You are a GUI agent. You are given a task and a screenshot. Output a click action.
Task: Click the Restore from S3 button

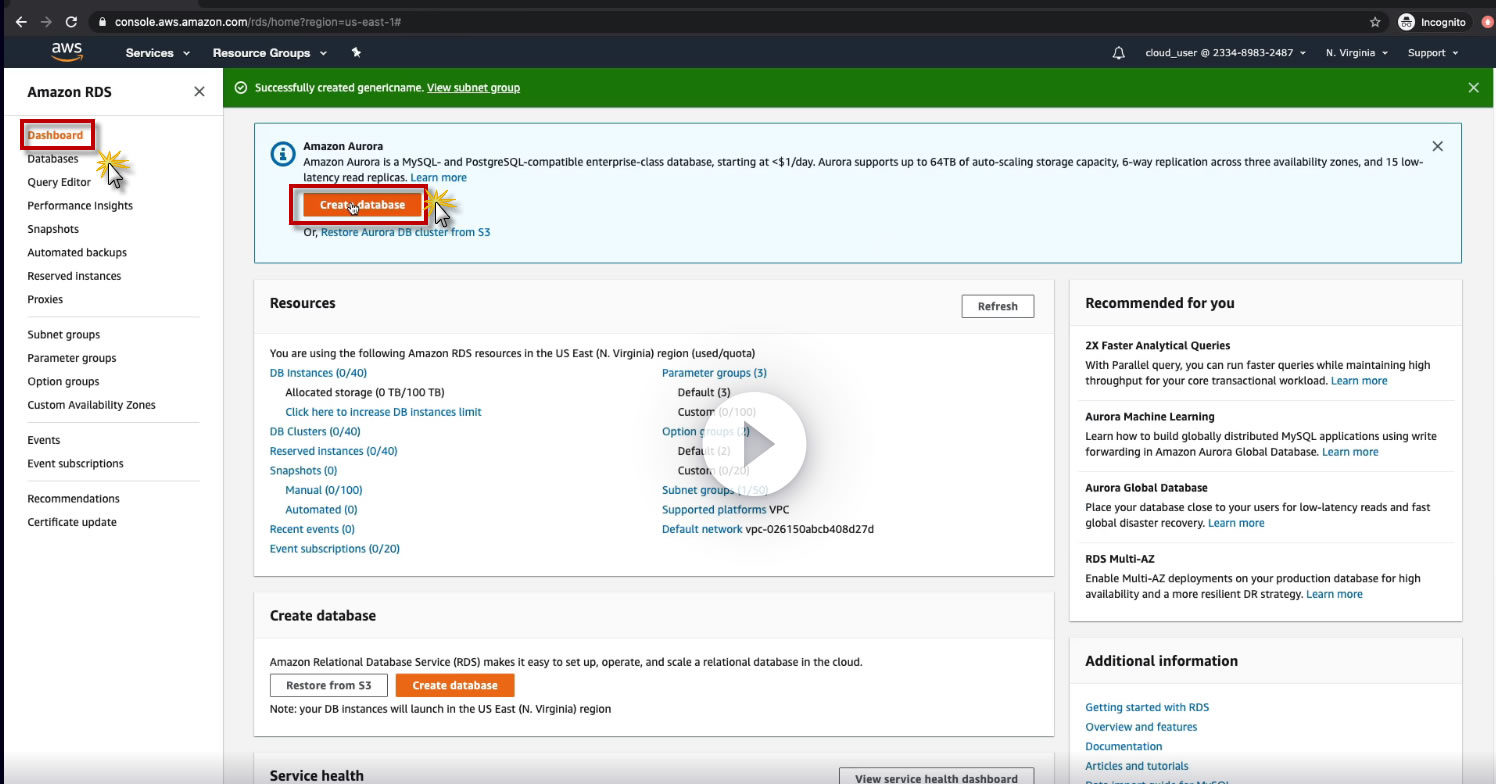(328, 685)
